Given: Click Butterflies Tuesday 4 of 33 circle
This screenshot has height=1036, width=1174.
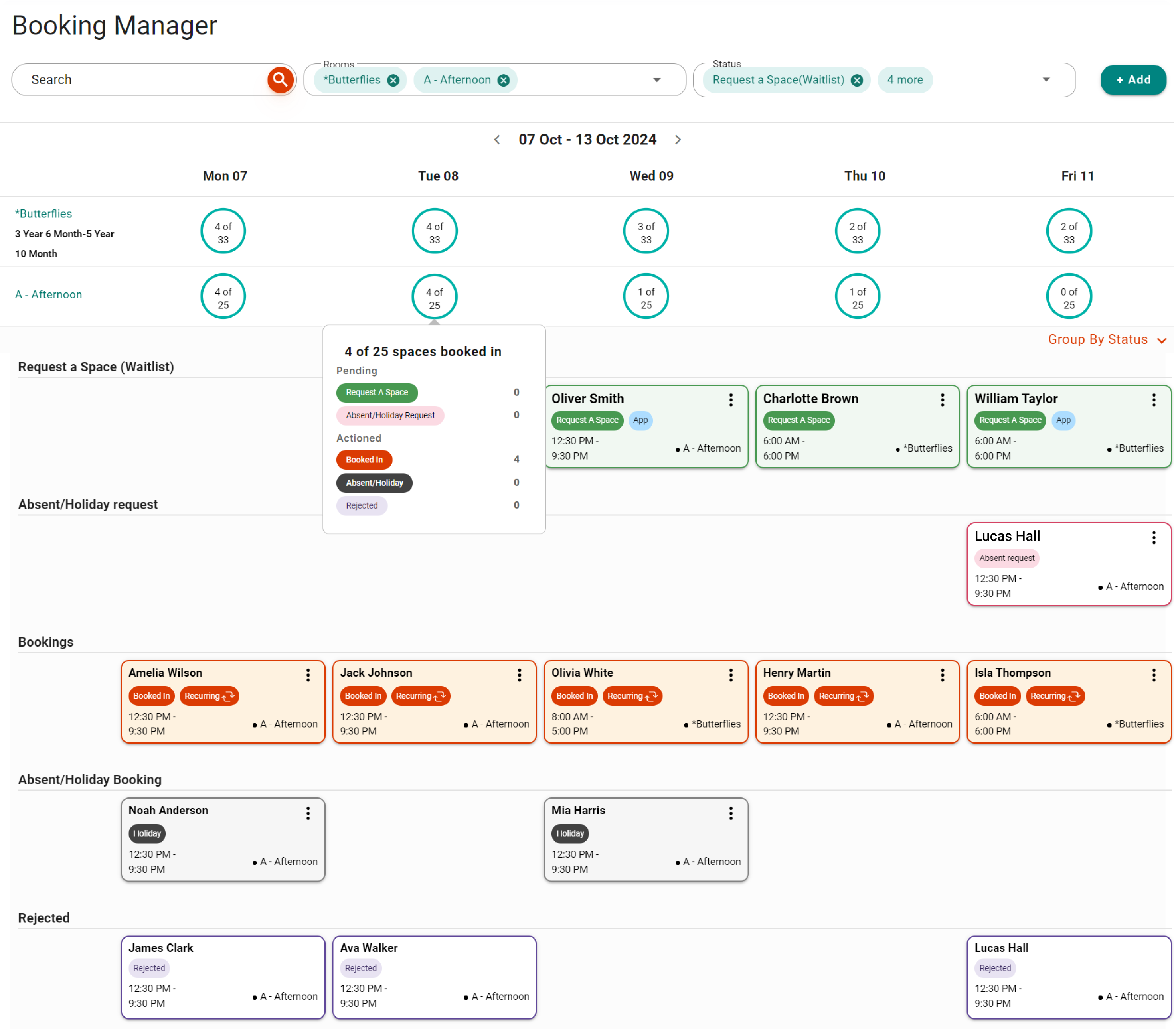Looking at the screenshot, I should [x=434, y=231].
